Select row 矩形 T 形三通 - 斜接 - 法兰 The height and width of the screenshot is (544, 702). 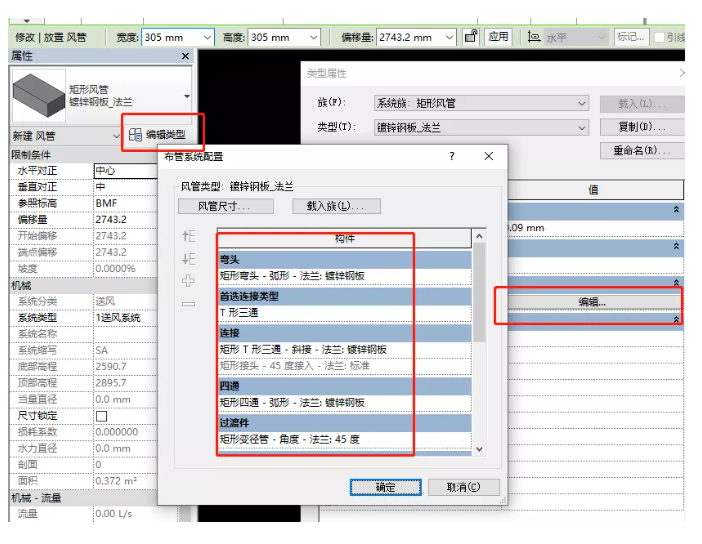(344, 349)
